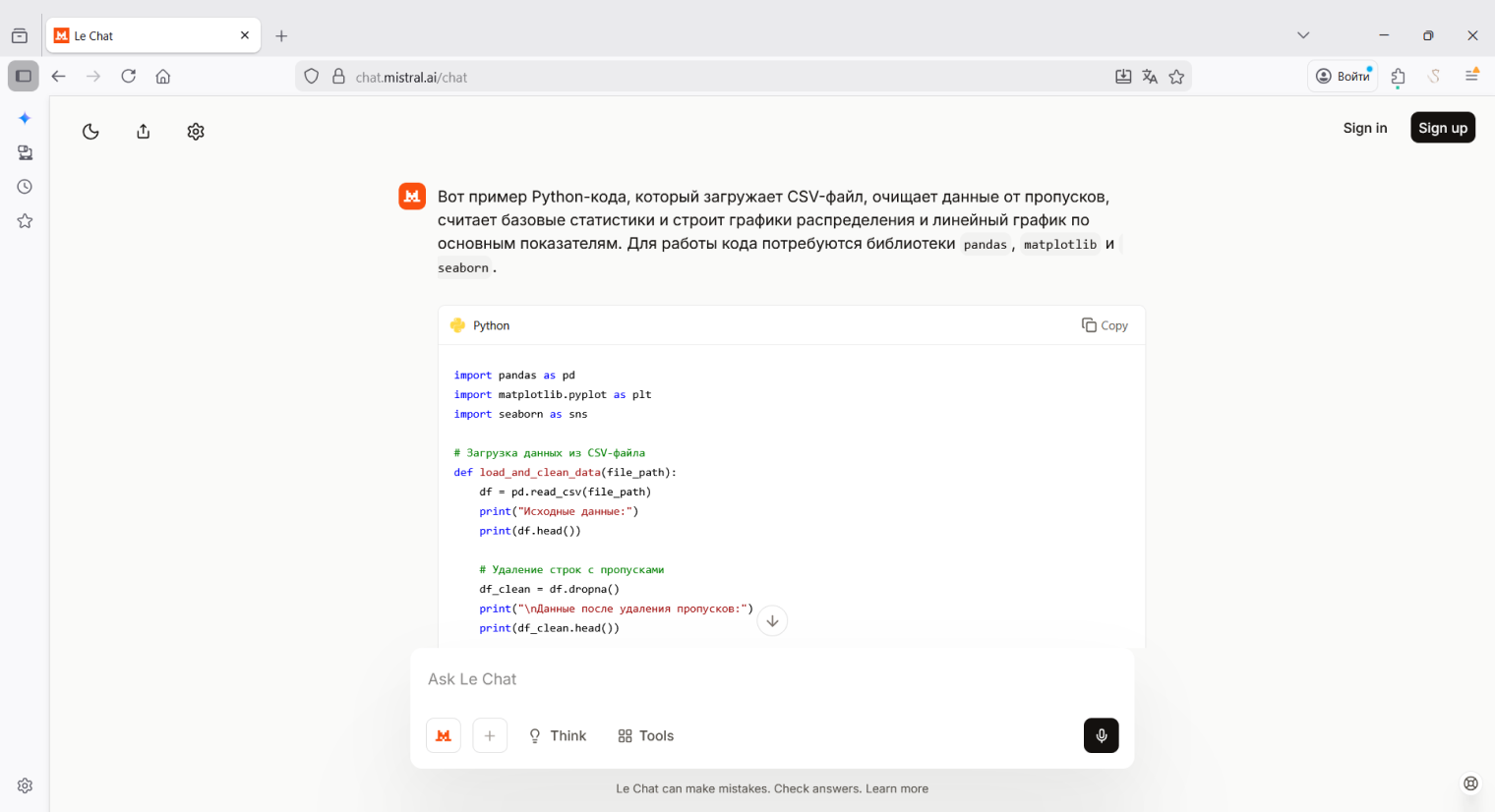Open a new browser tab
This screenshot has height=812, width=1495.
tap(281, 35)
